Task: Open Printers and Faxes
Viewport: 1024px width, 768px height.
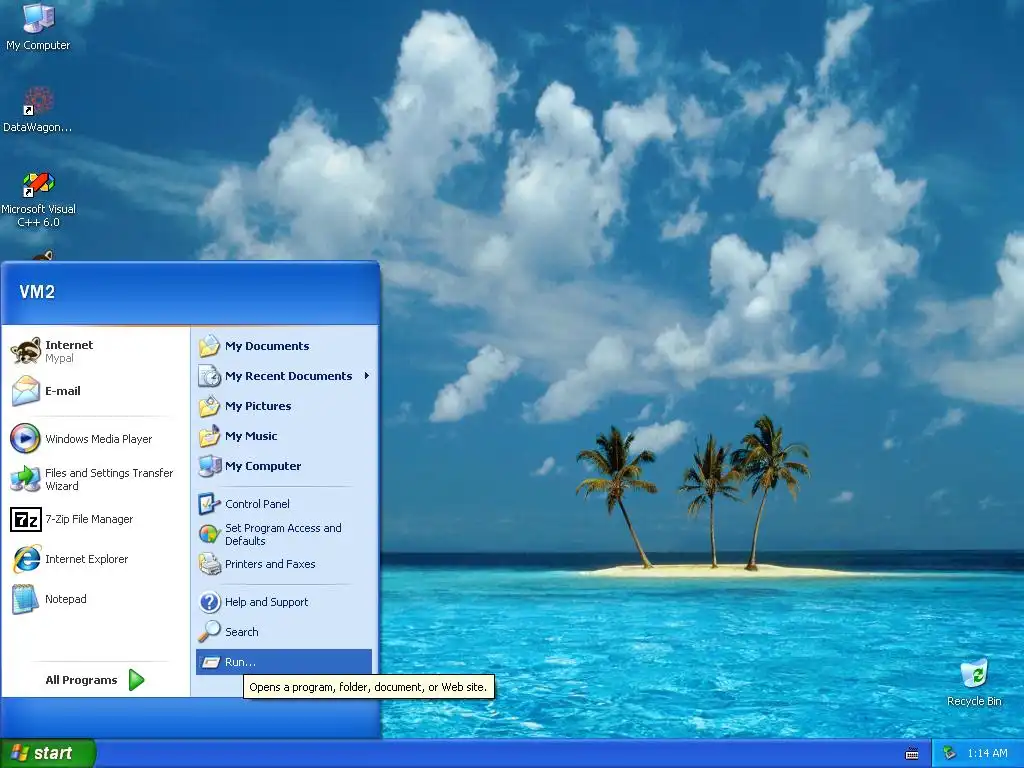Action: click(x=284, y=564)
